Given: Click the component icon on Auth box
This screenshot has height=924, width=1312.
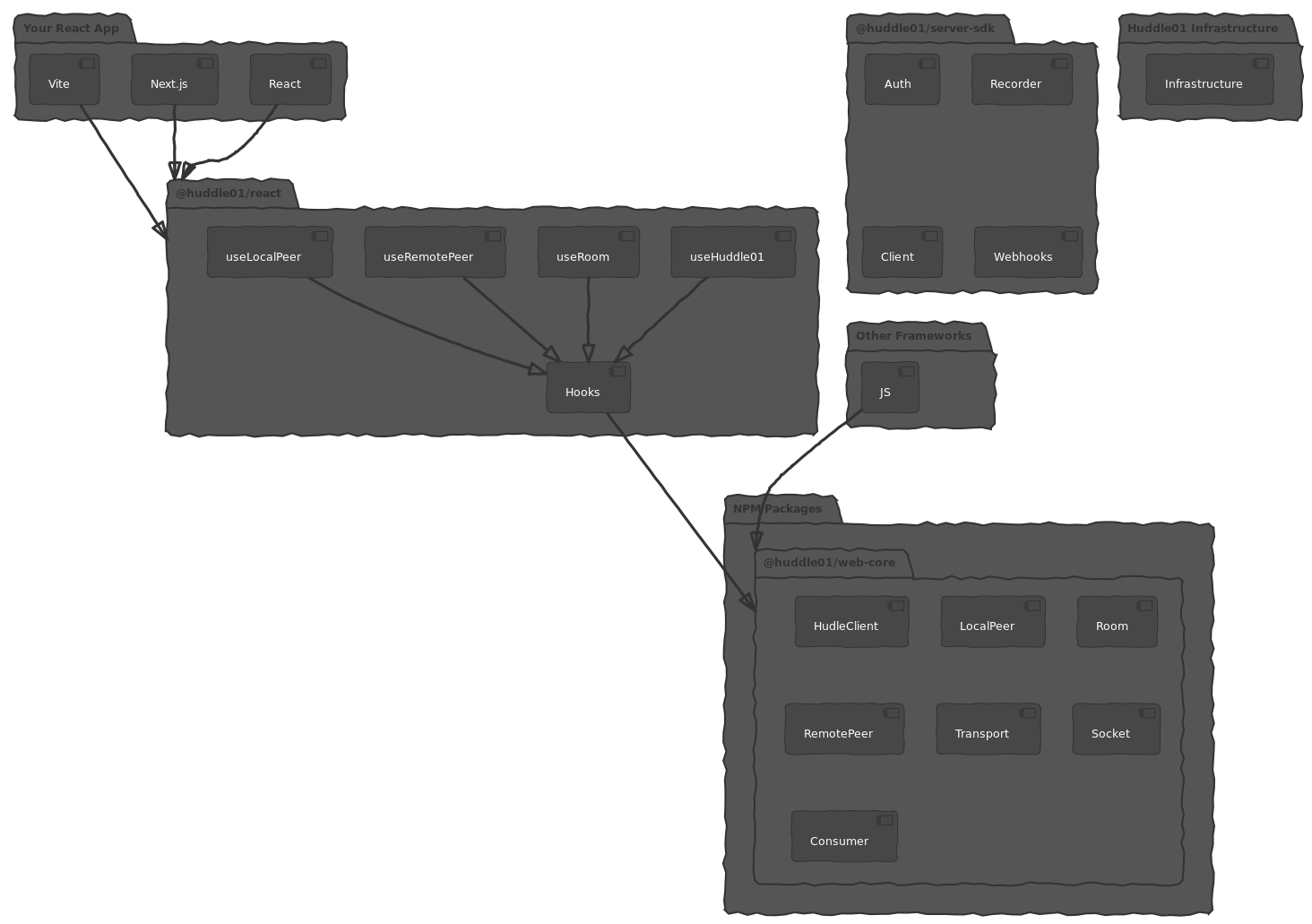Looking at the screenshot, I should click(928, 64).
